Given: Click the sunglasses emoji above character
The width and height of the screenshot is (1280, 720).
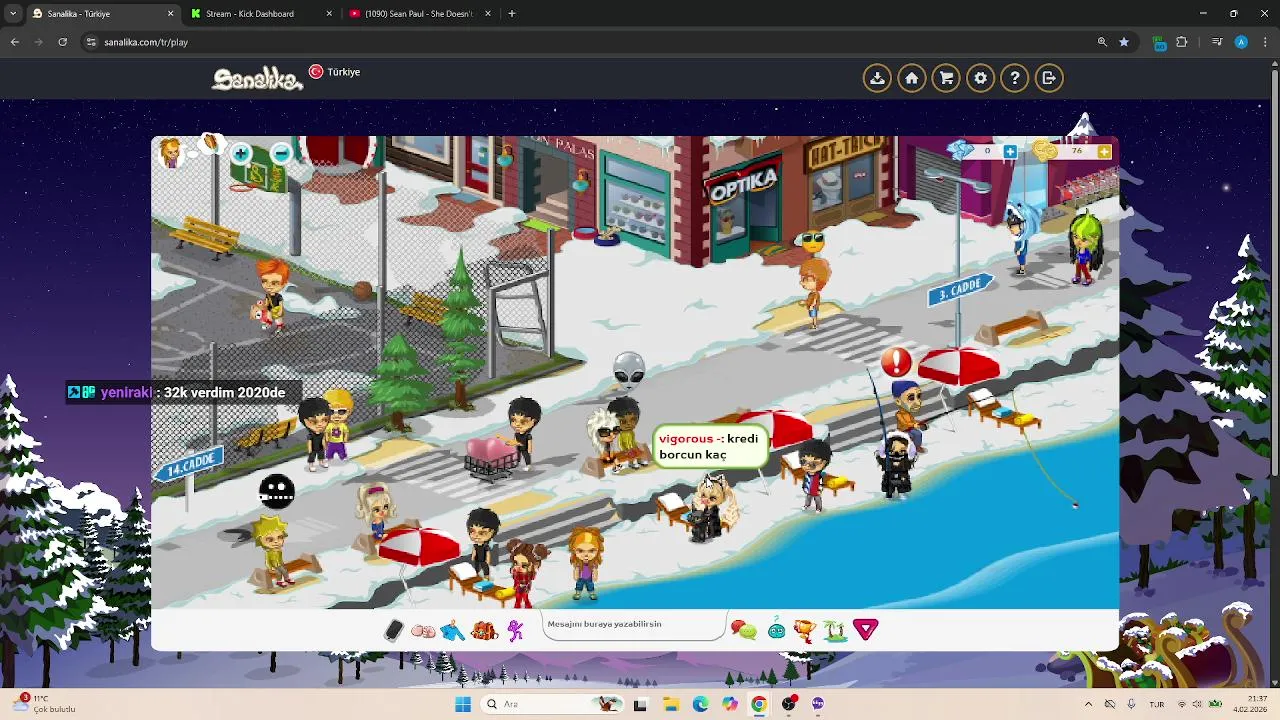Looking at the screenshot, I should (x=812, y=241).
